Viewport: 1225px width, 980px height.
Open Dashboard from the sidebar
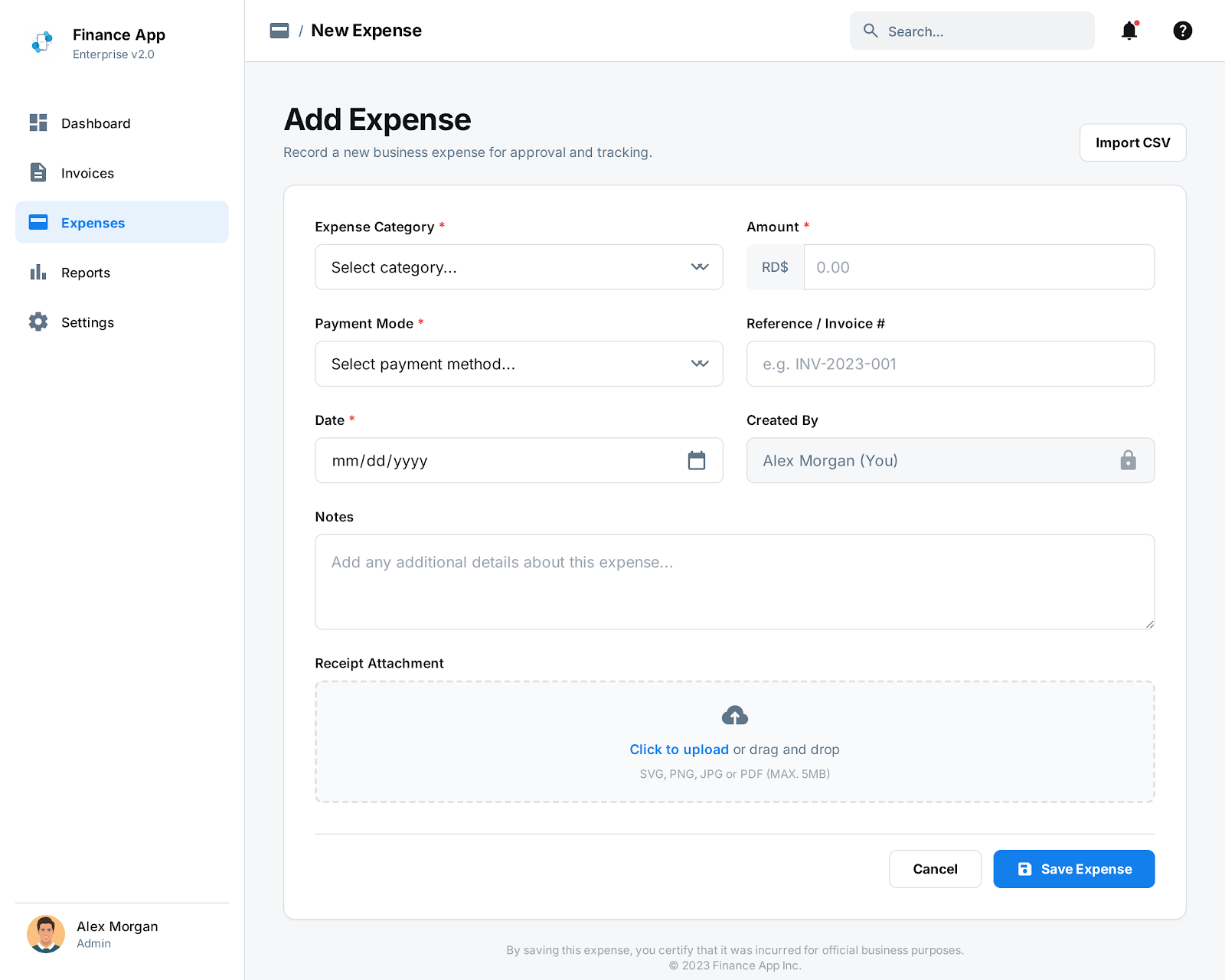(96, 123)
